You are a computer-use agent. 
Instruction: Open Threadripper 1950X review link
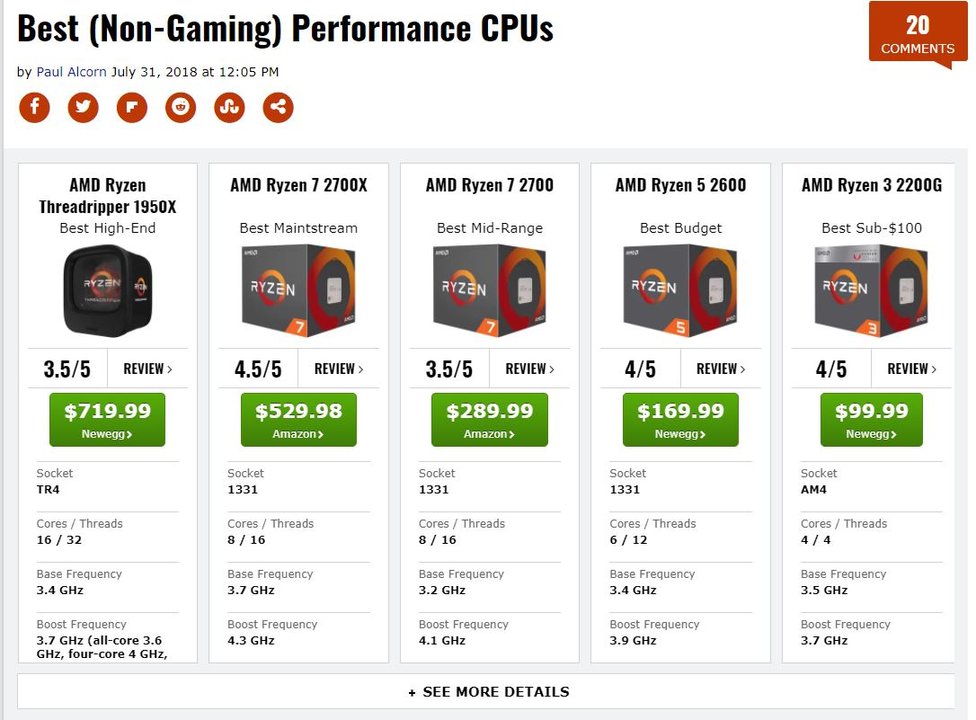pos(148,369)
